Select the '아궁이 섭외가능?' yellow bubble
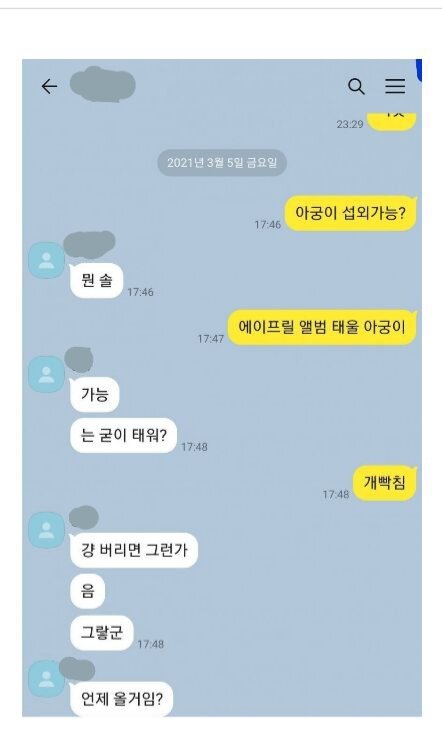This screenshot has height=750, width=442. [350, 213]
